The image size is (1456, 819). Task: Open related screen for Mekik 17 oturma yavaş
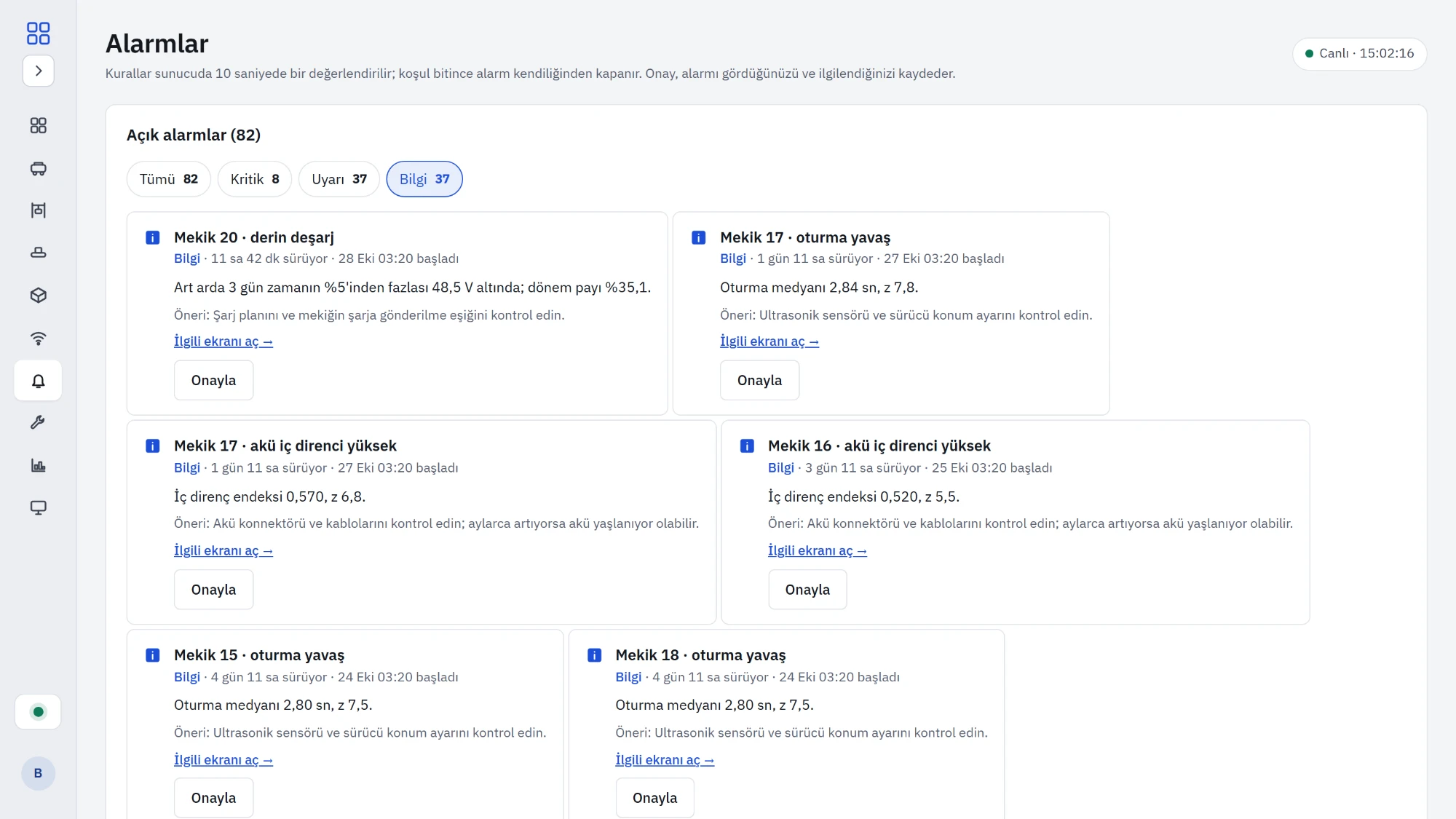pyautogui.click(x=769, y=341)
